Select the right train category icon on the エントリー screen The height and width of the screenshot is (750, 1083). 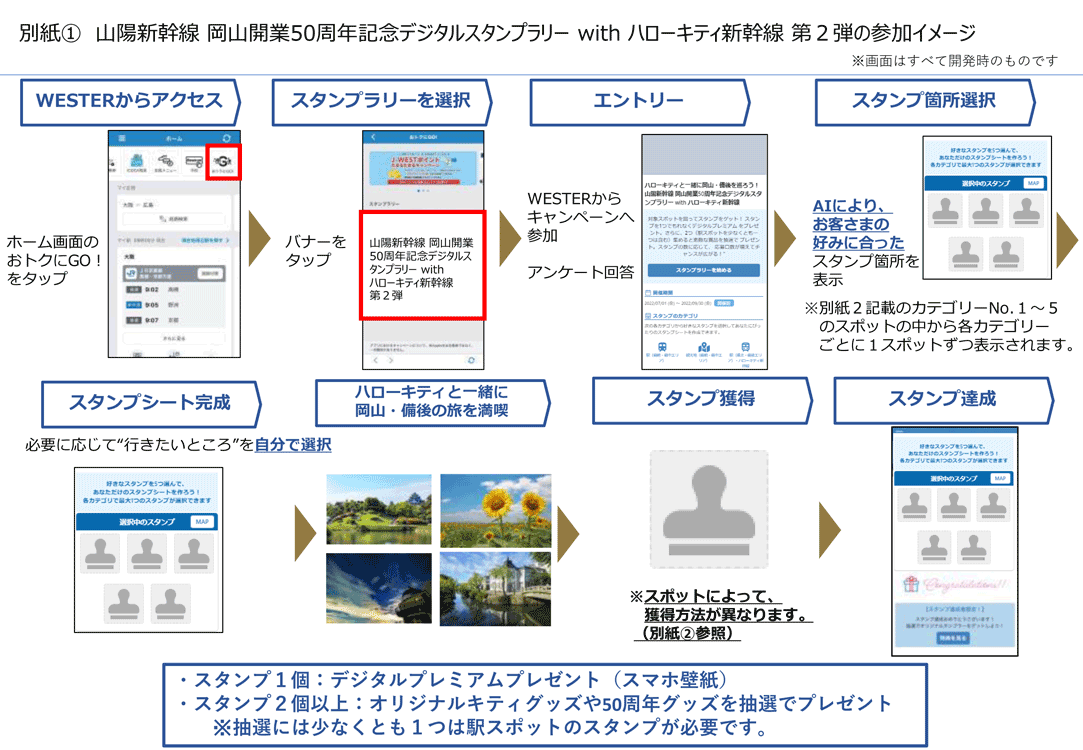(745, 347)
